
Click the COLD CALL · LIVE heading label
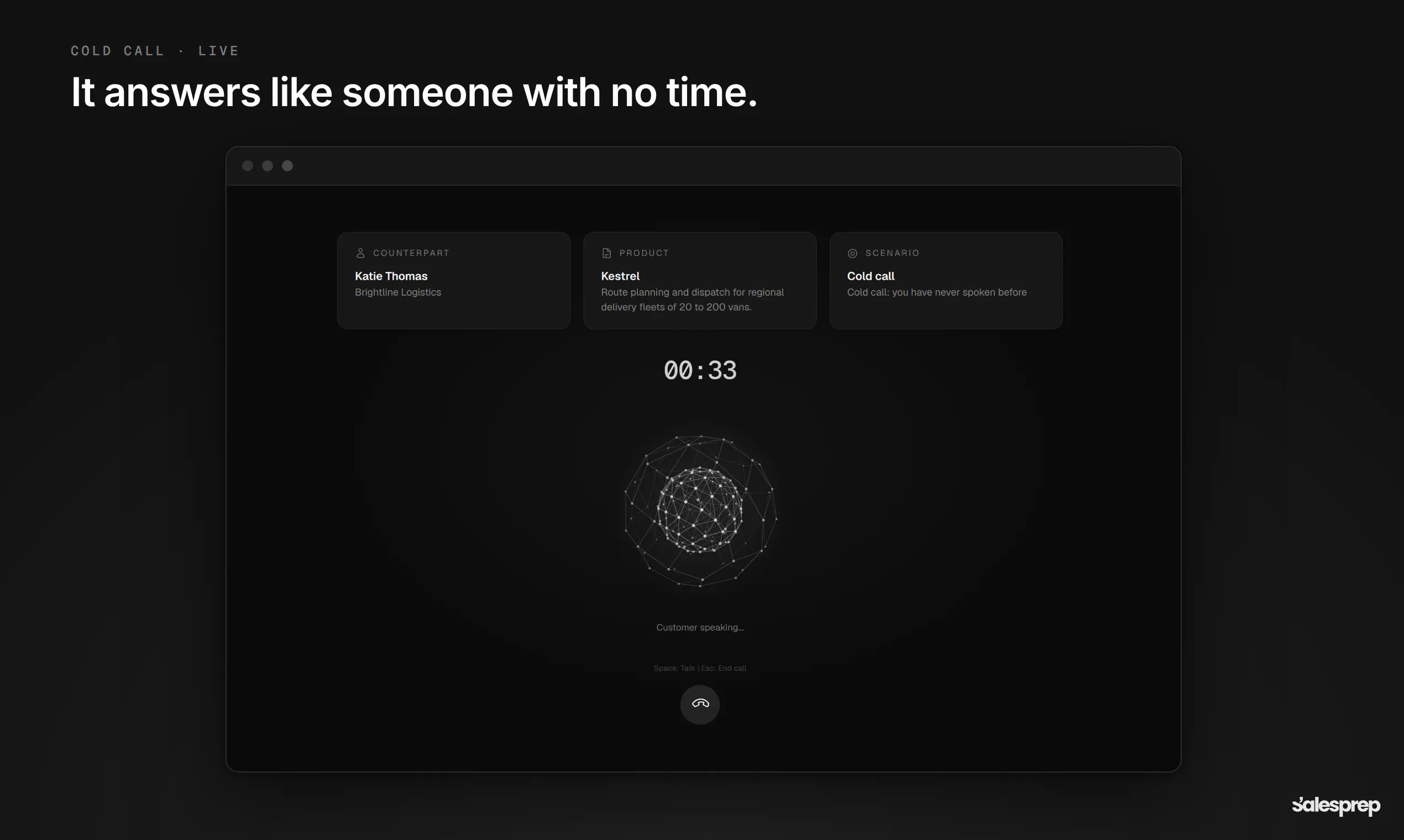155,51
